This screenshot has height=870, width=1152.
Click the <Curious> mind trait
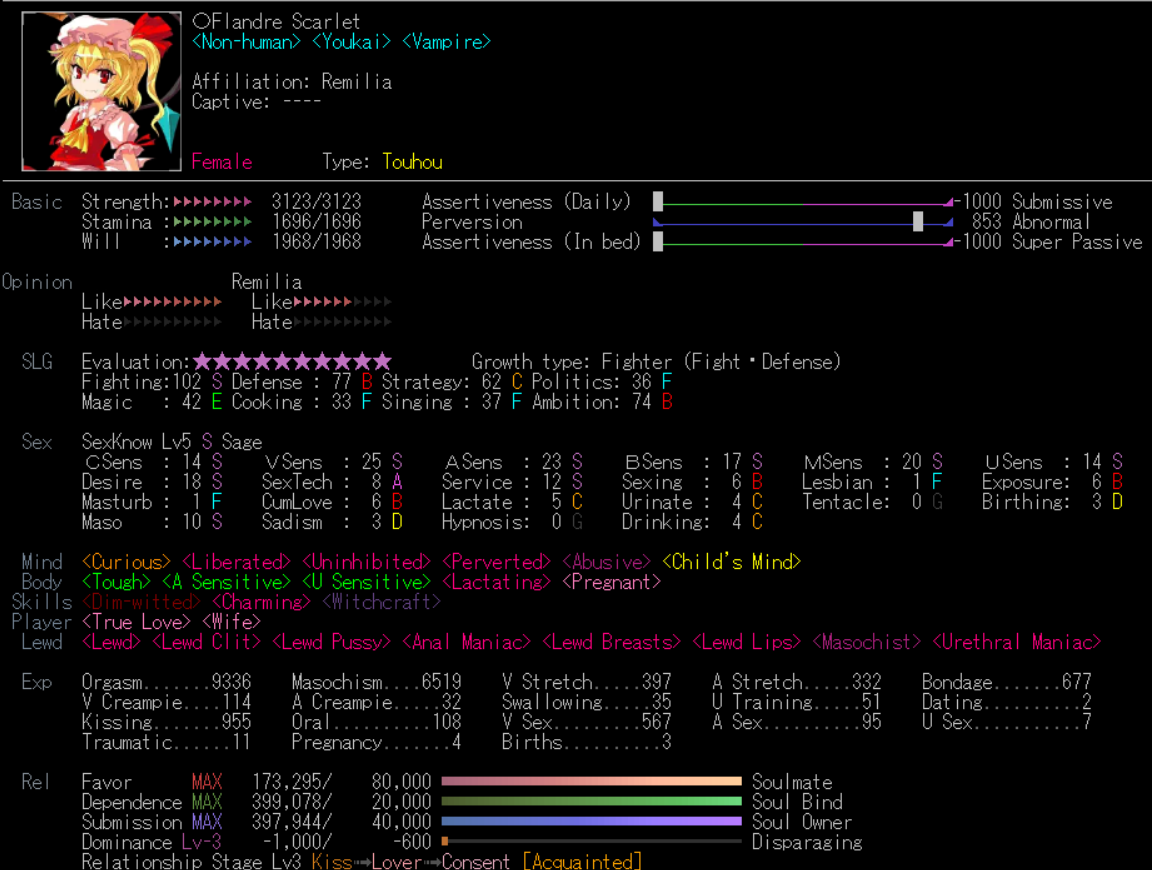click(x=126, y=562)
